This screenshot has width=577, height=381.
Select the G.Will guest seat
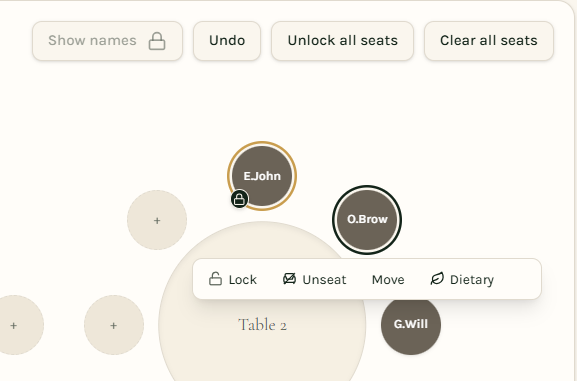click(411, 325)
